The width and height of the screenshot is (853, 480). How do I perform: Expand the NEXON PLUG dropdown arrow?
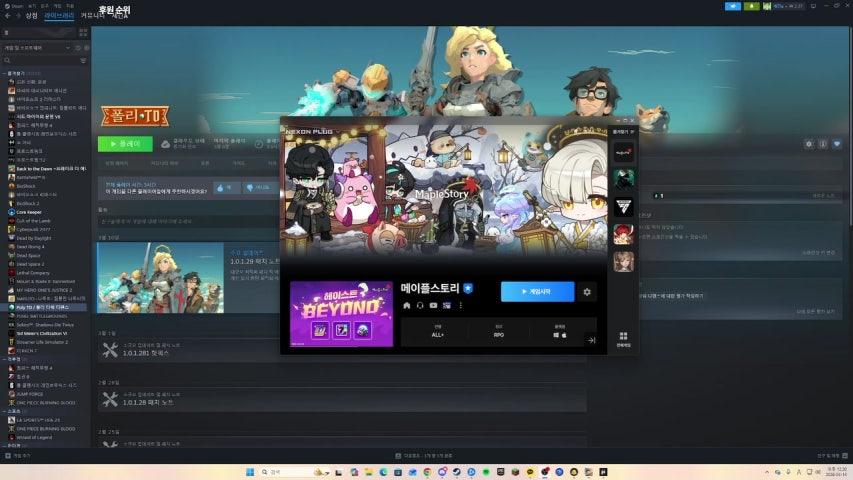[x=337, y=132]
